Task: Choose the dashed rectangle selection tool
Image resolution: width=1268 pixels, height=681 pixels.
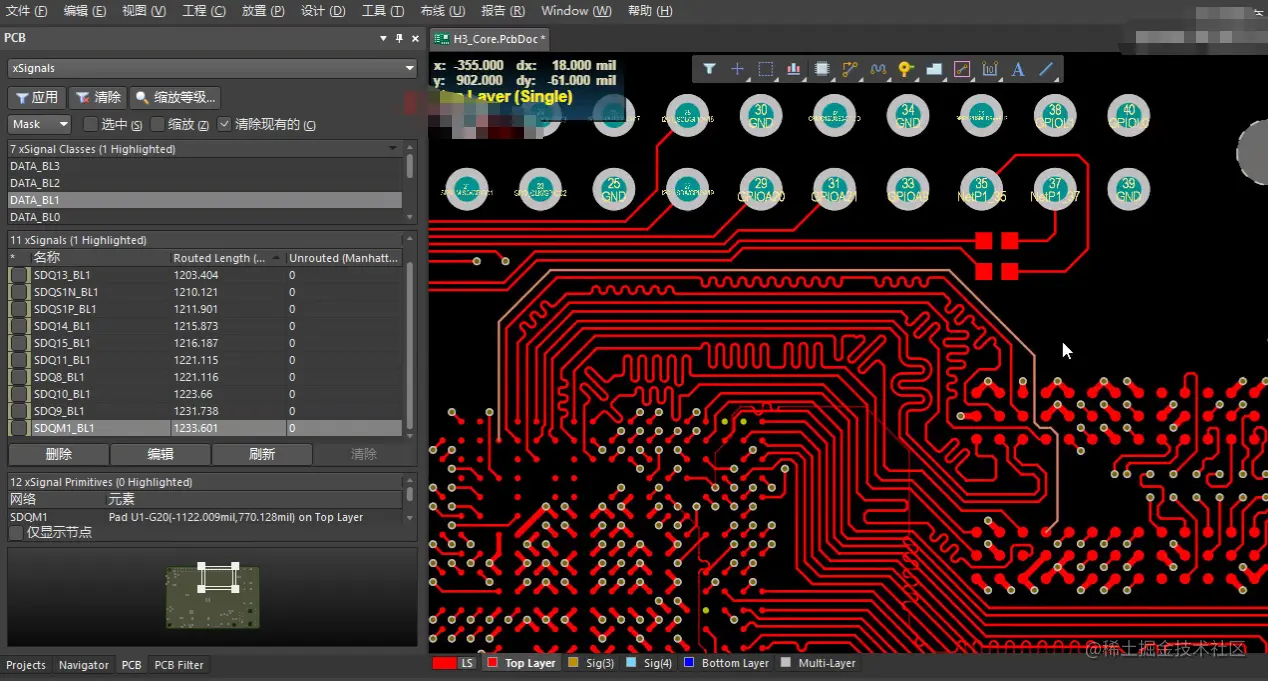Action: pos(765,69)
